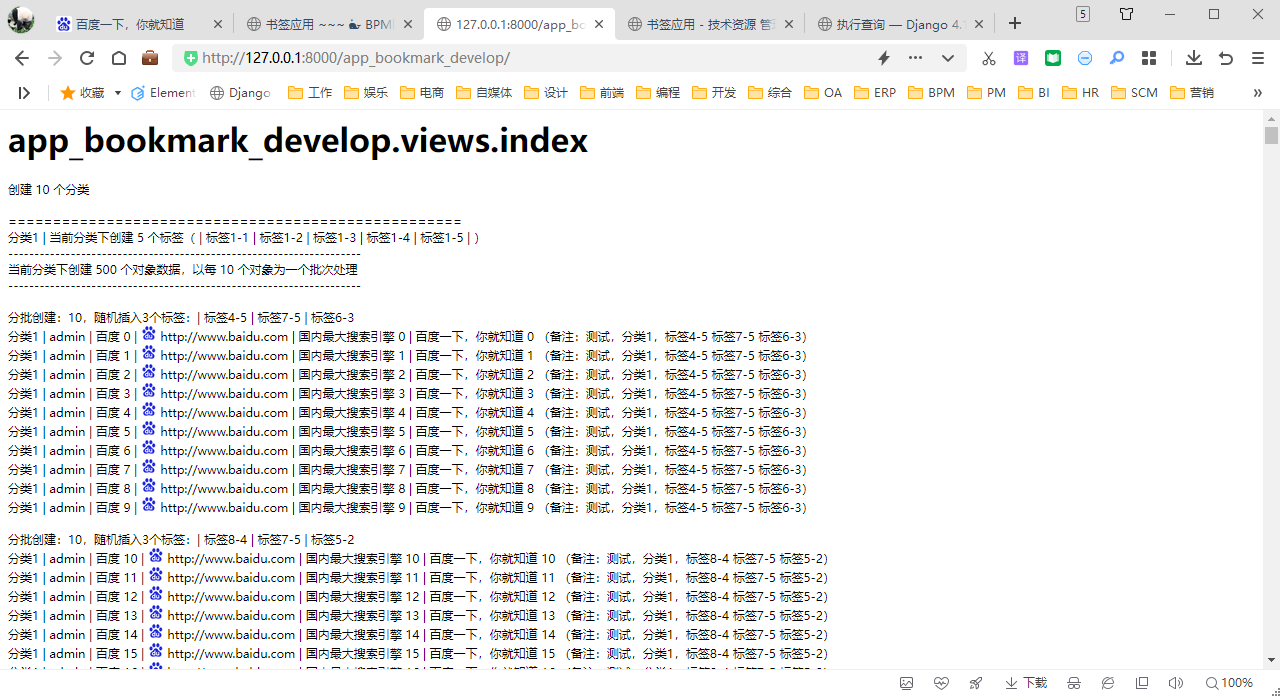
Task: Reload the current page
Action: [x=87, y=58]
